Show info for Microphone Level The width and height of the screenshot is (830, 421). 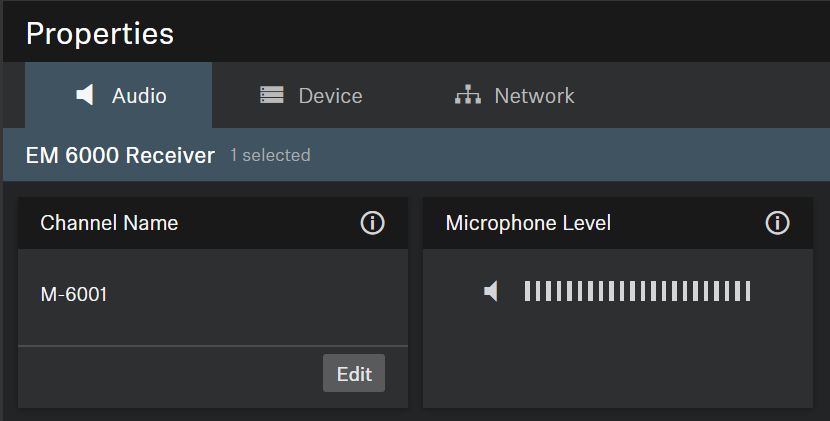(777, 223)
